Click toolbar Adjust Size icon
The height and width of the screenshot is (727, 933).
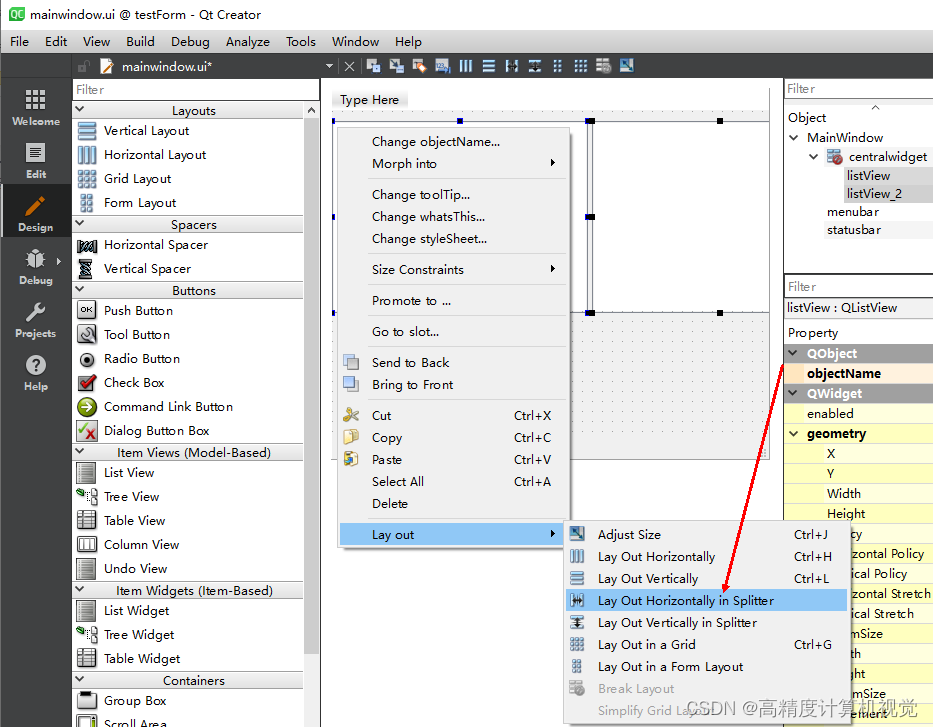click(x=627, y=66)
